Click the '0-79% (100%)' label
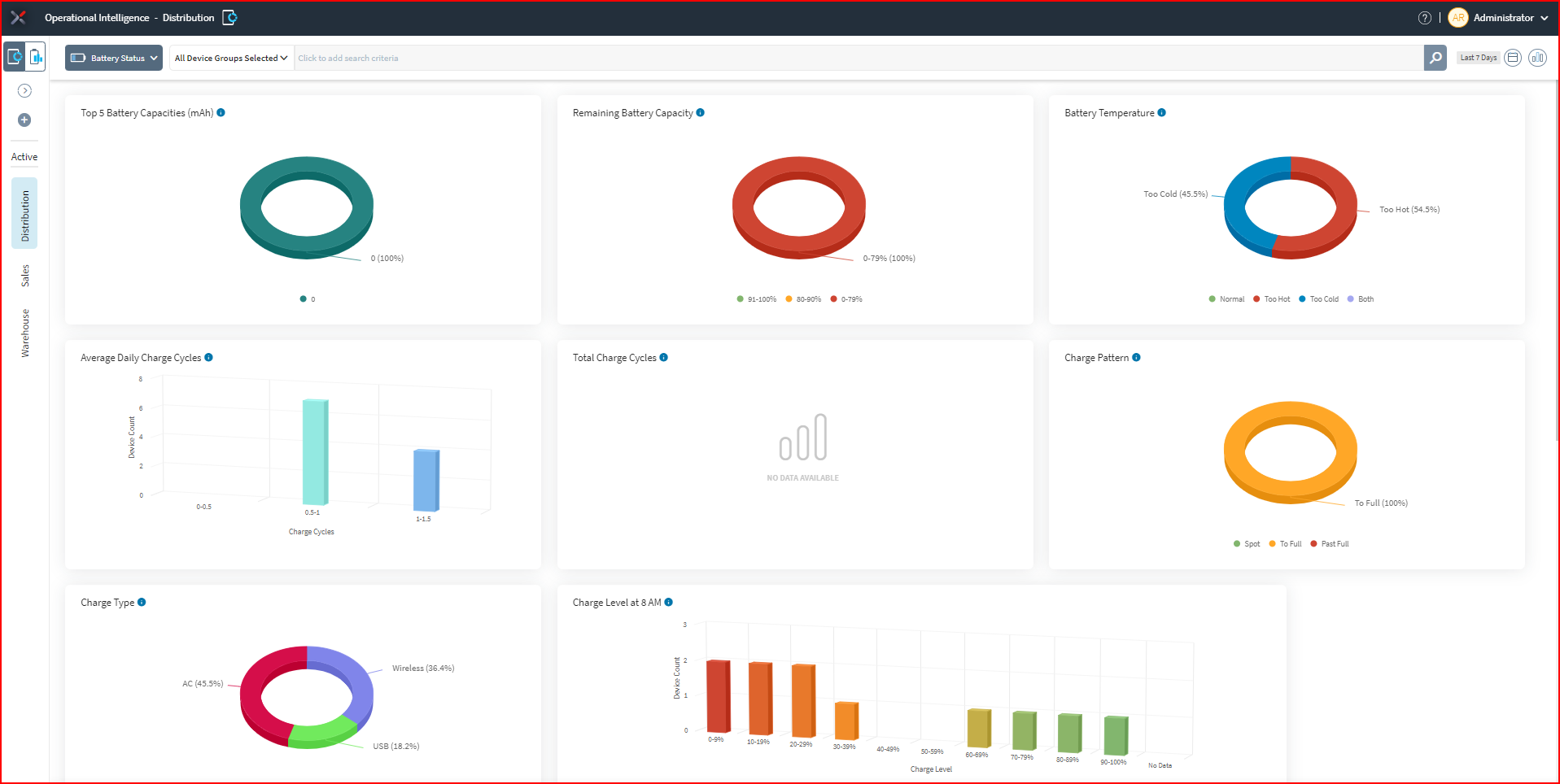1560x784 pixels. [889, 259]
